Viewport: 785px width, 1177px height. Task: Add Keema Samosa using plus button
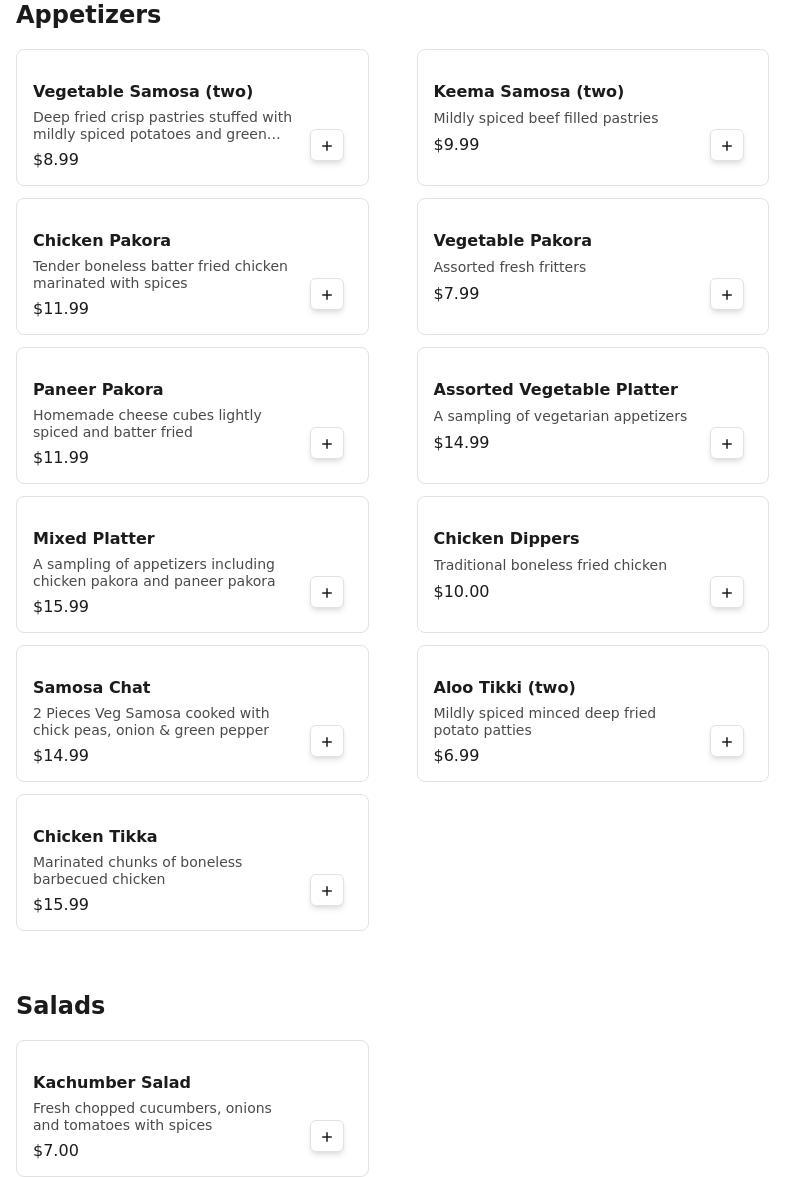pos(727,146)
